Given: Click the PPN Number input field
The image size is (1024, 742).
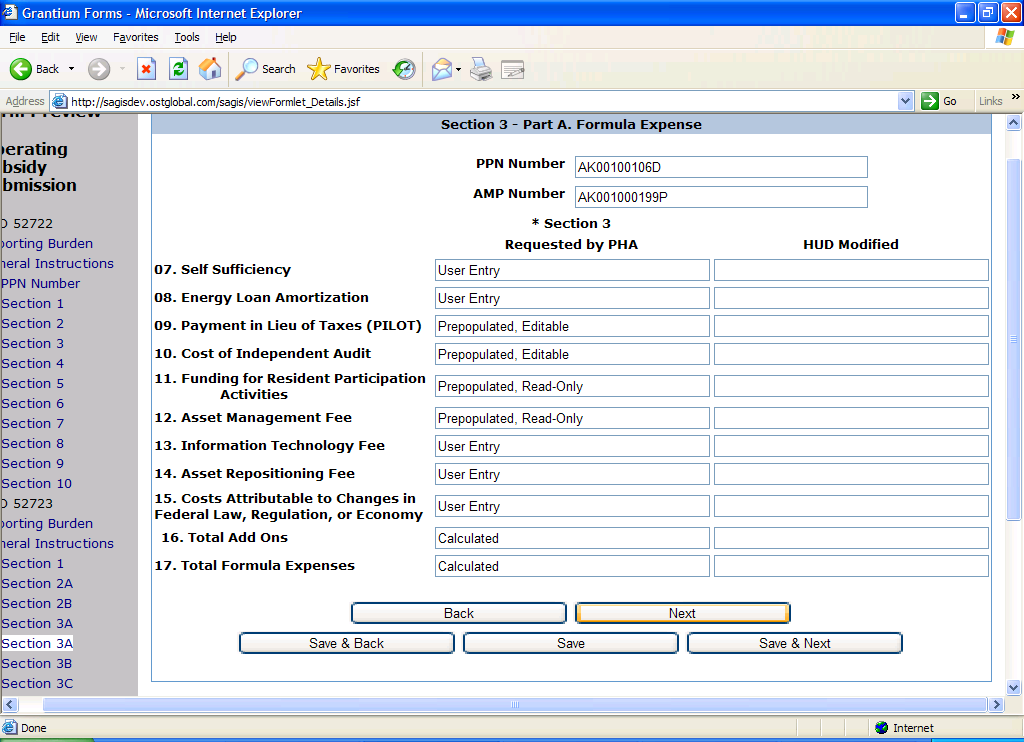Looking at the screenshot, I should (x=721, y=167).
